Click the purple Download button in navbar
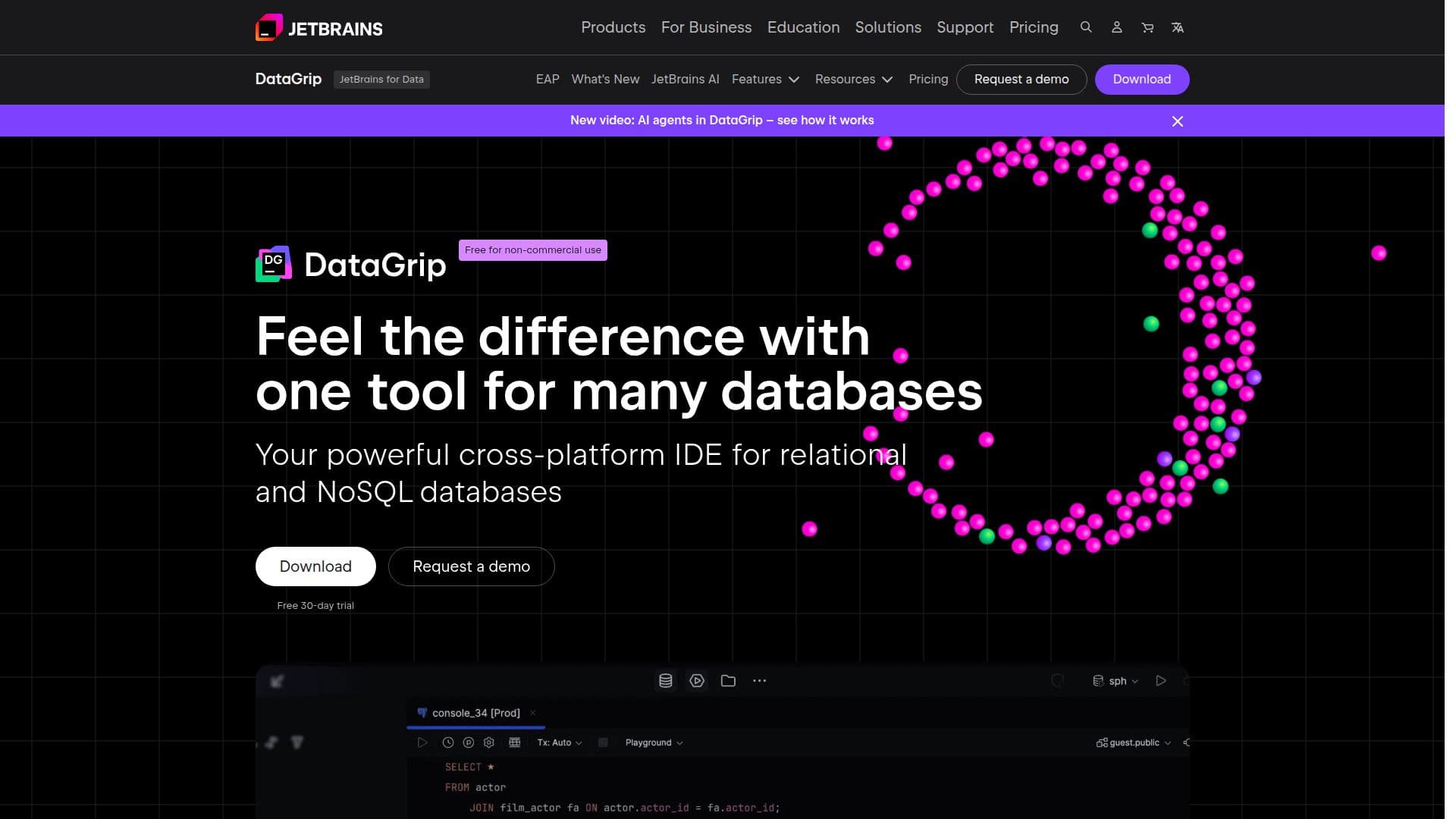Viewport: 1456px width, 819px height. [x=1142, y=79]
